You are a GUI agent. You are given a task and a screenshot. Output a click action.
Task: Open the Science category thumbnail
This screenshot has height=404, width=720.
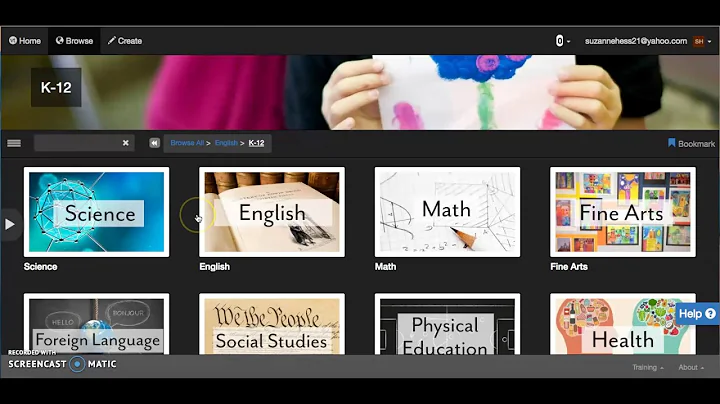[96, 212]
